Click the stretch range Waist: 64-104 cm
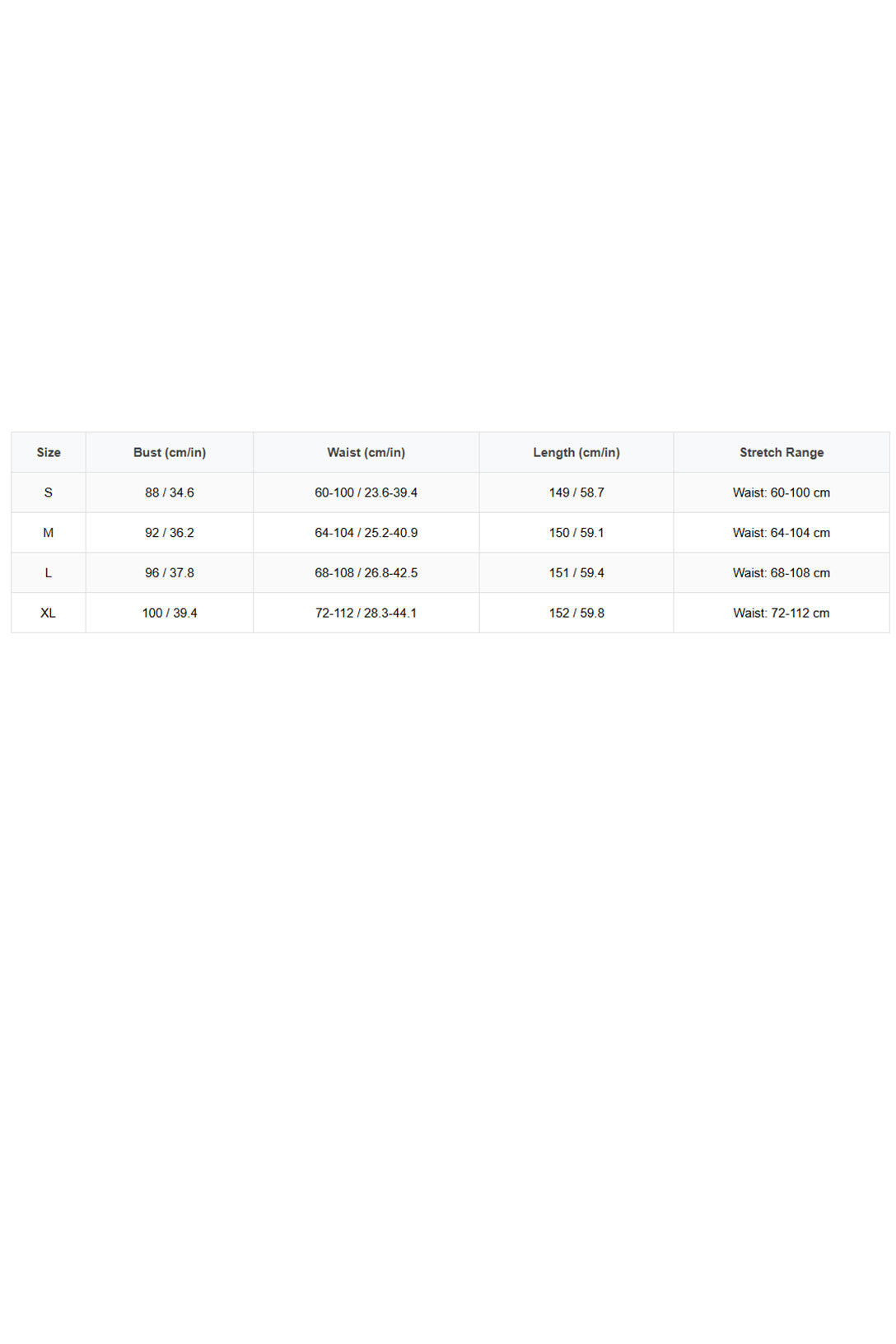 pyautogui.click(x=782, y=533)
